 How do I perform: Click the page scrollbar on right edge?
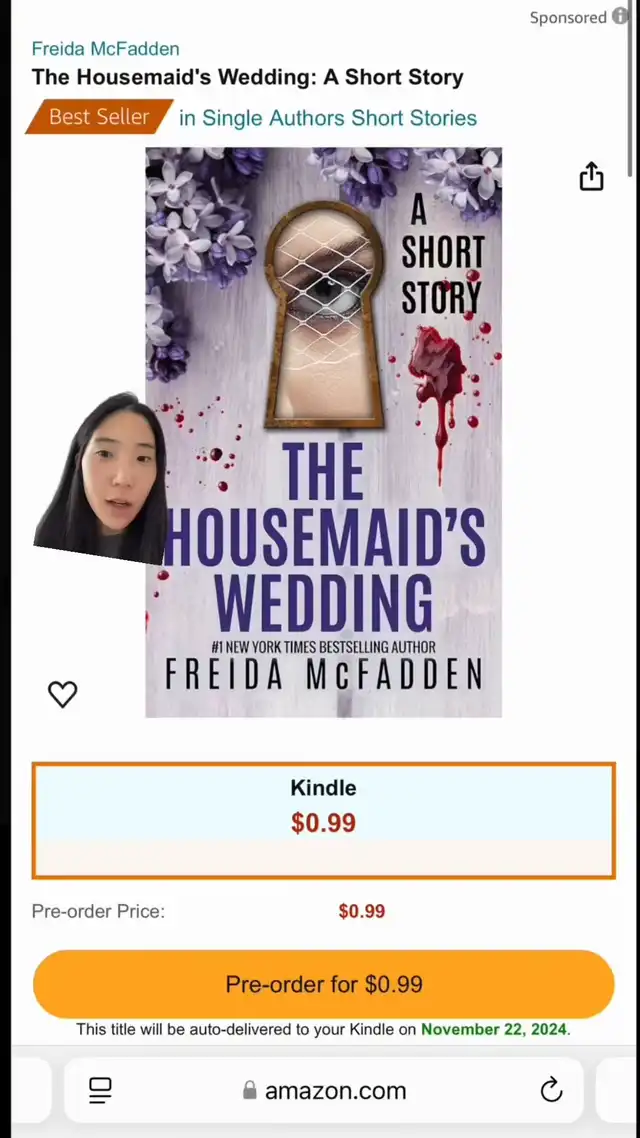pos(631,87)
